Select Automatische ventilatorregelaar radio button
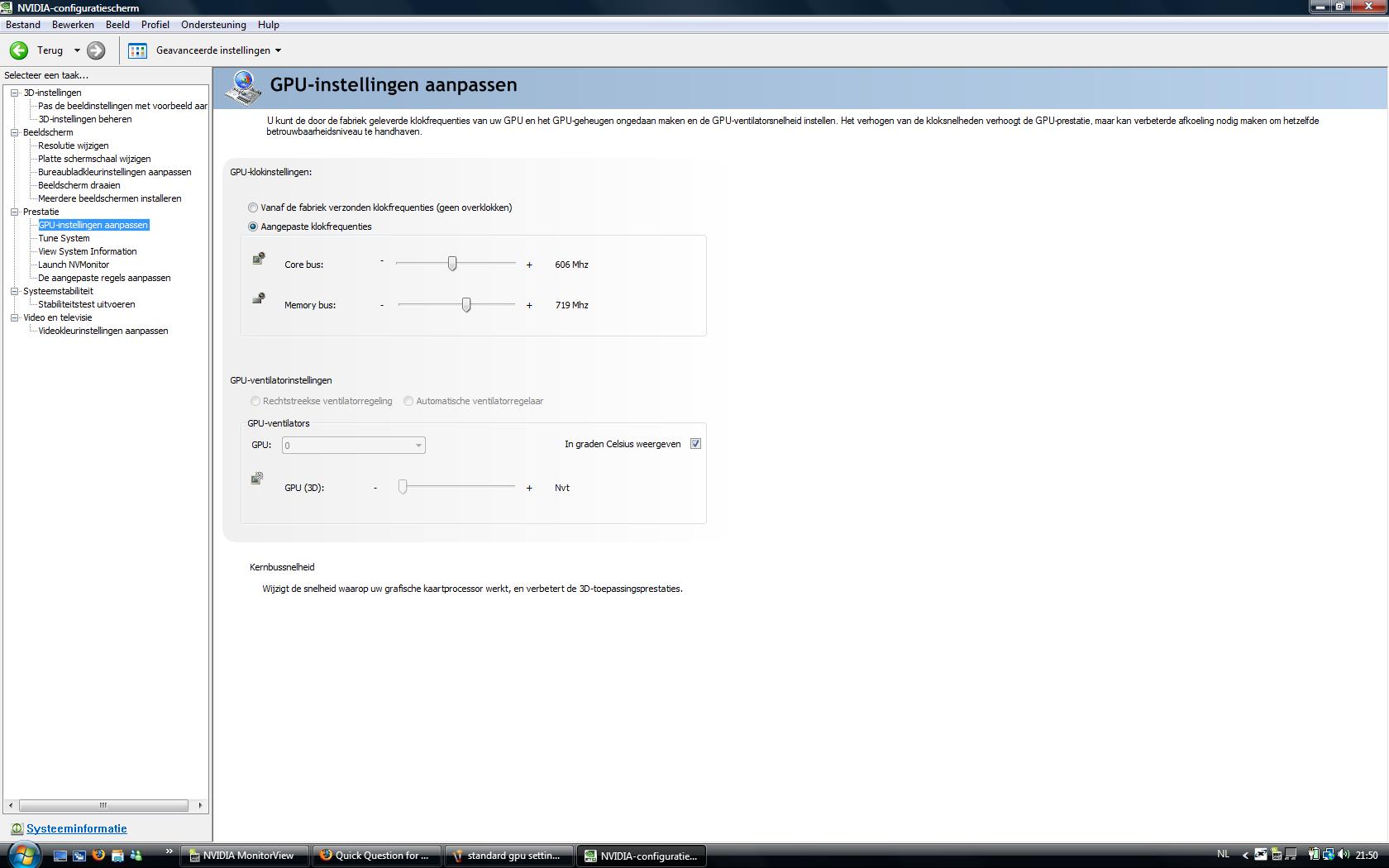1389x868 pixels. click(408, 401)
